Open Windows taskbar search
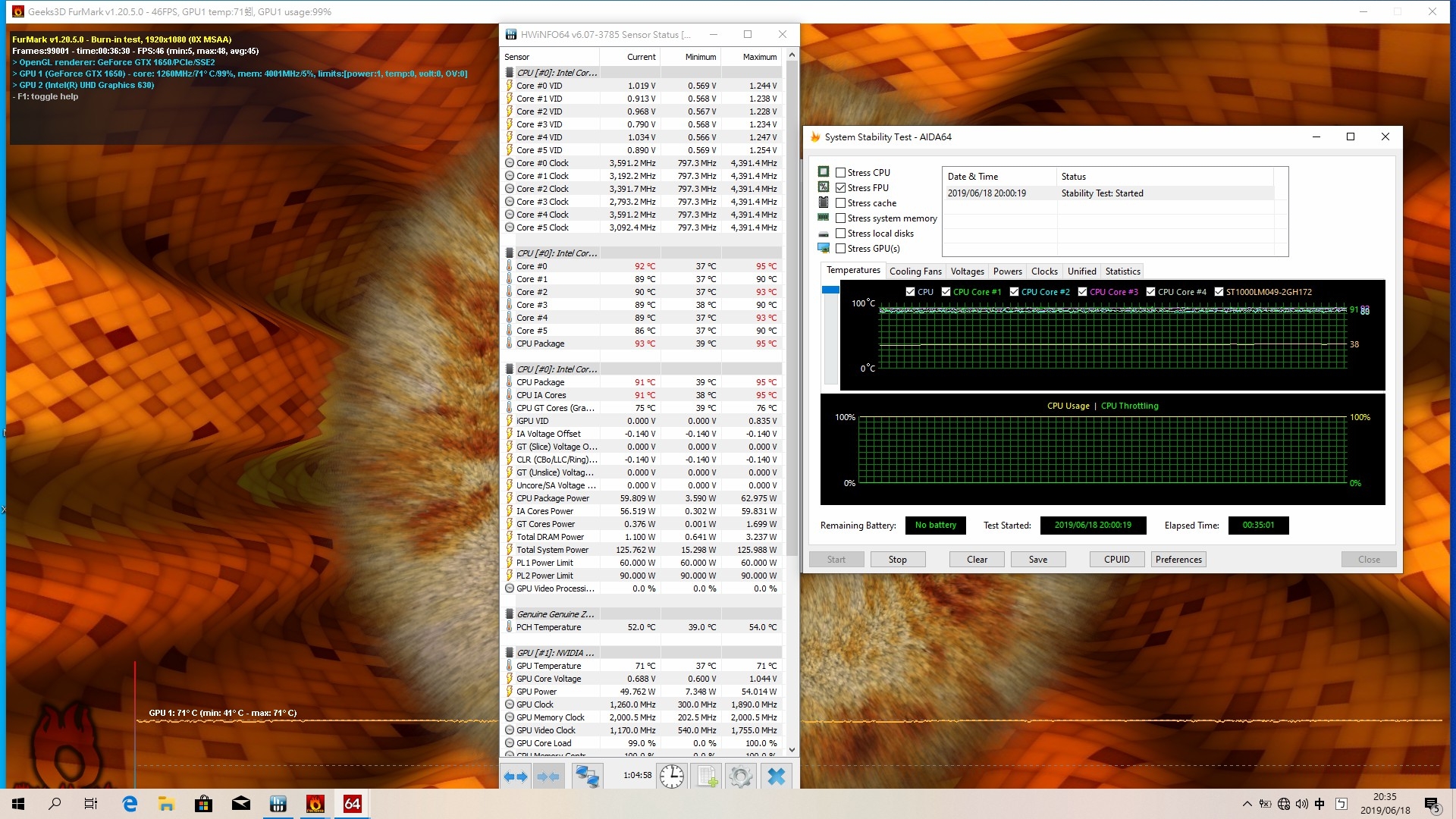The width and height of the screenshot is (1456, 819). (55, 804)
